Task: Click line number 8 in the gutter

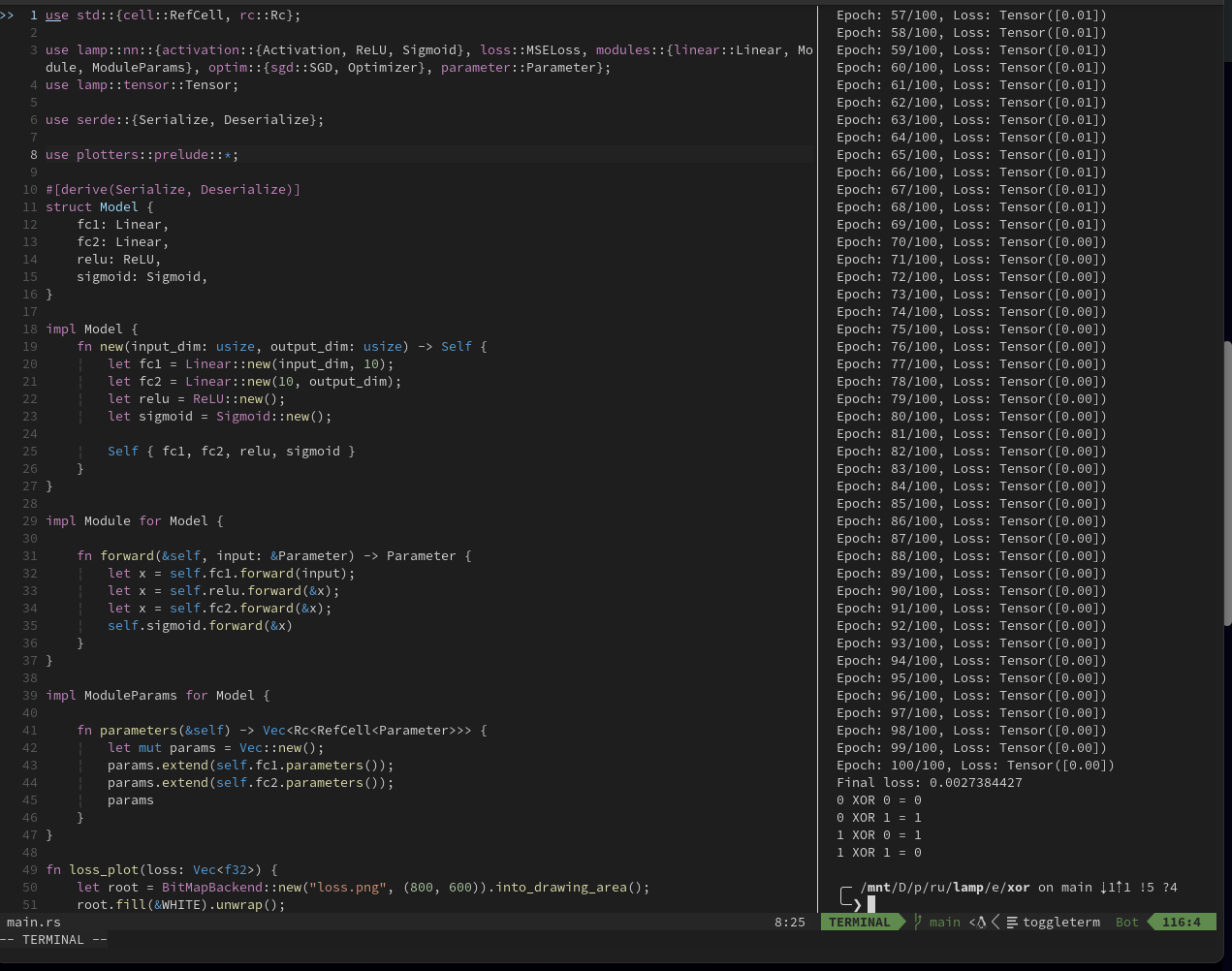Action: point(34,154)
